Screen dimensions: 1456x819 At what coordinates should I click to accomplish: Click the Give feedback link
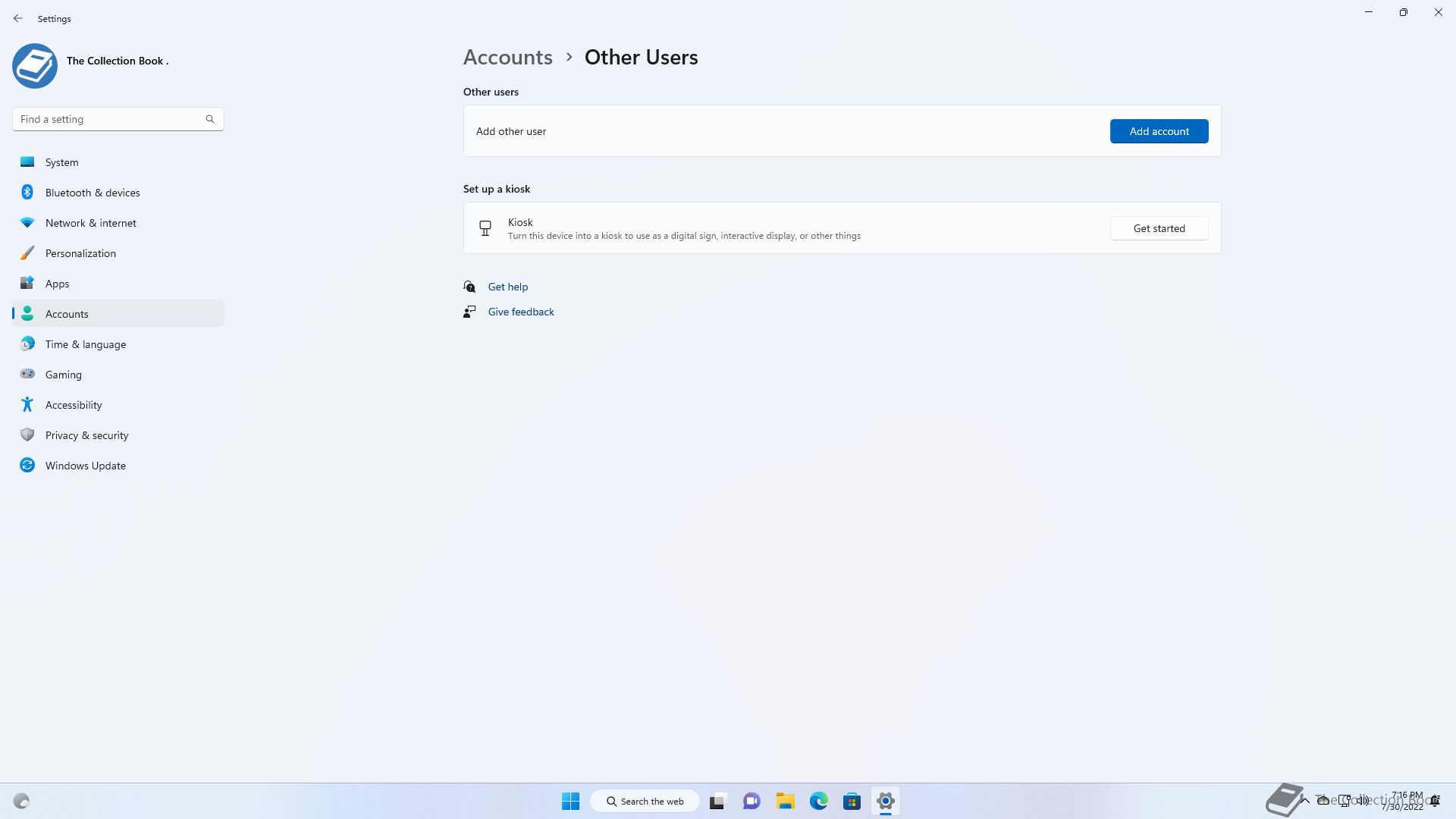tap(520, 312)
